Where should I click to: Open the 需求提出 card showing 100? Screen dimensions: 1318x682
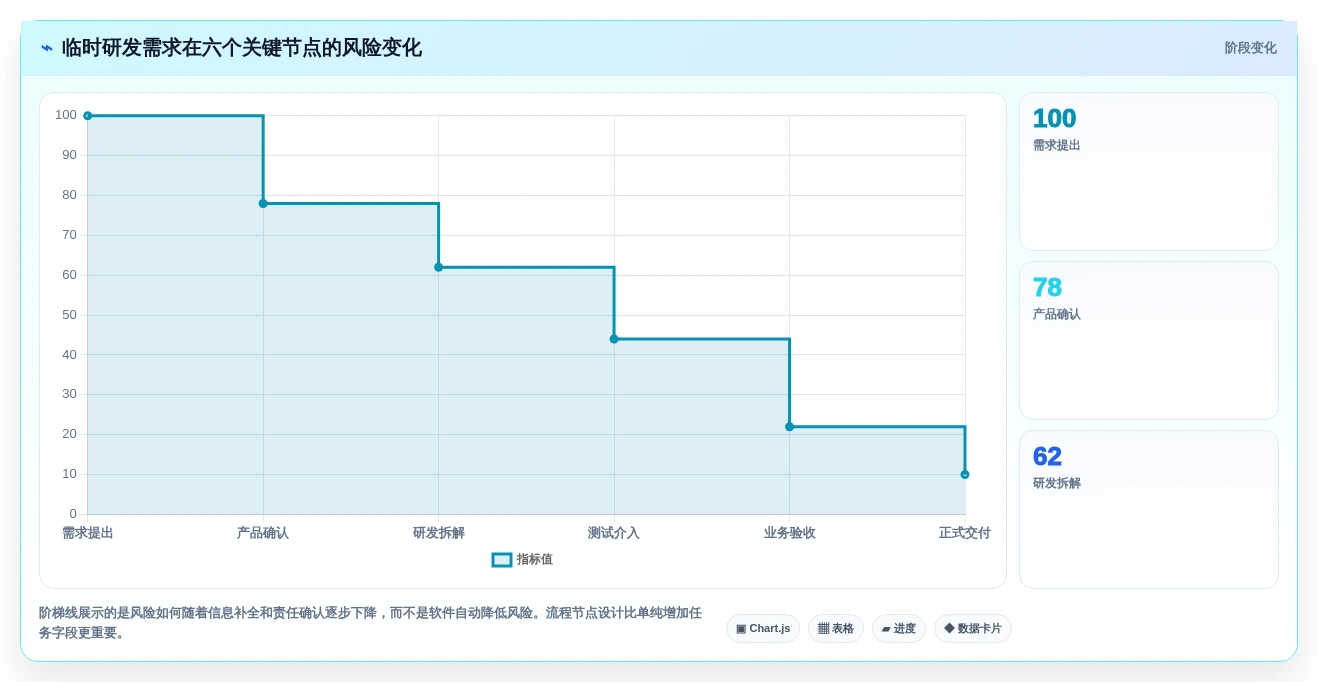point(1149,171)
